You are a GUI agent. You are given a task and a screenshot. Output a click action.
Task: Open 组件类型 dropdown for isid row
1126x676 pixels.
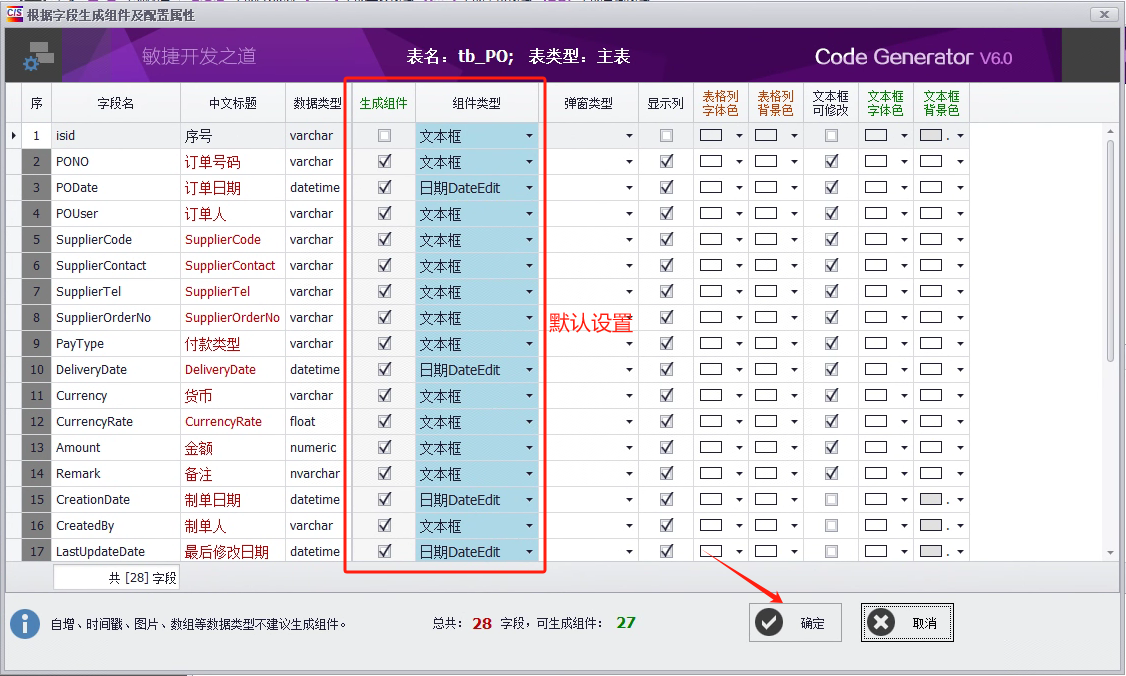pos(529,136)
